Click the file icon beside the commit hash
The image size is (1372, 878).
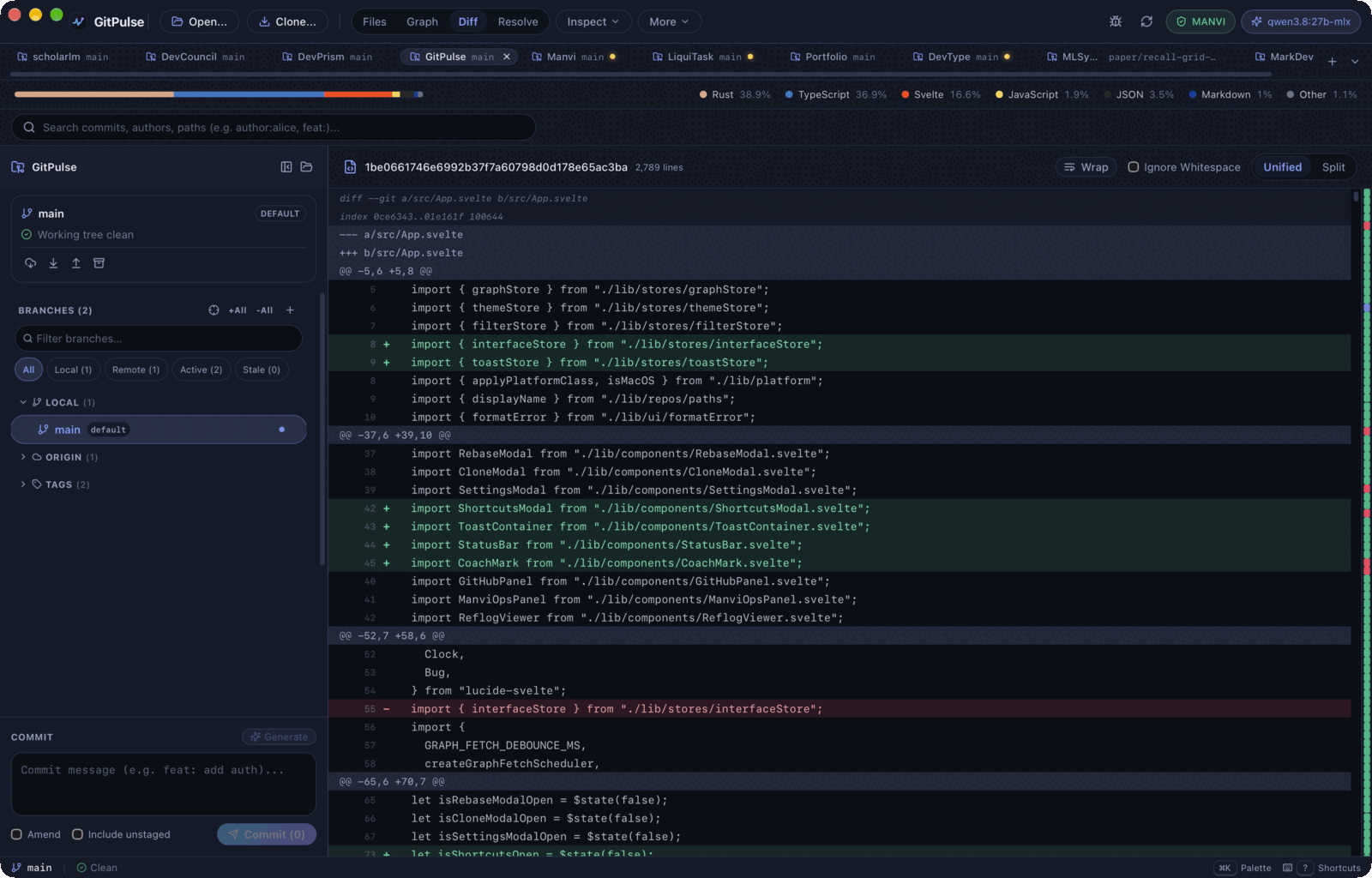point(350,167)
